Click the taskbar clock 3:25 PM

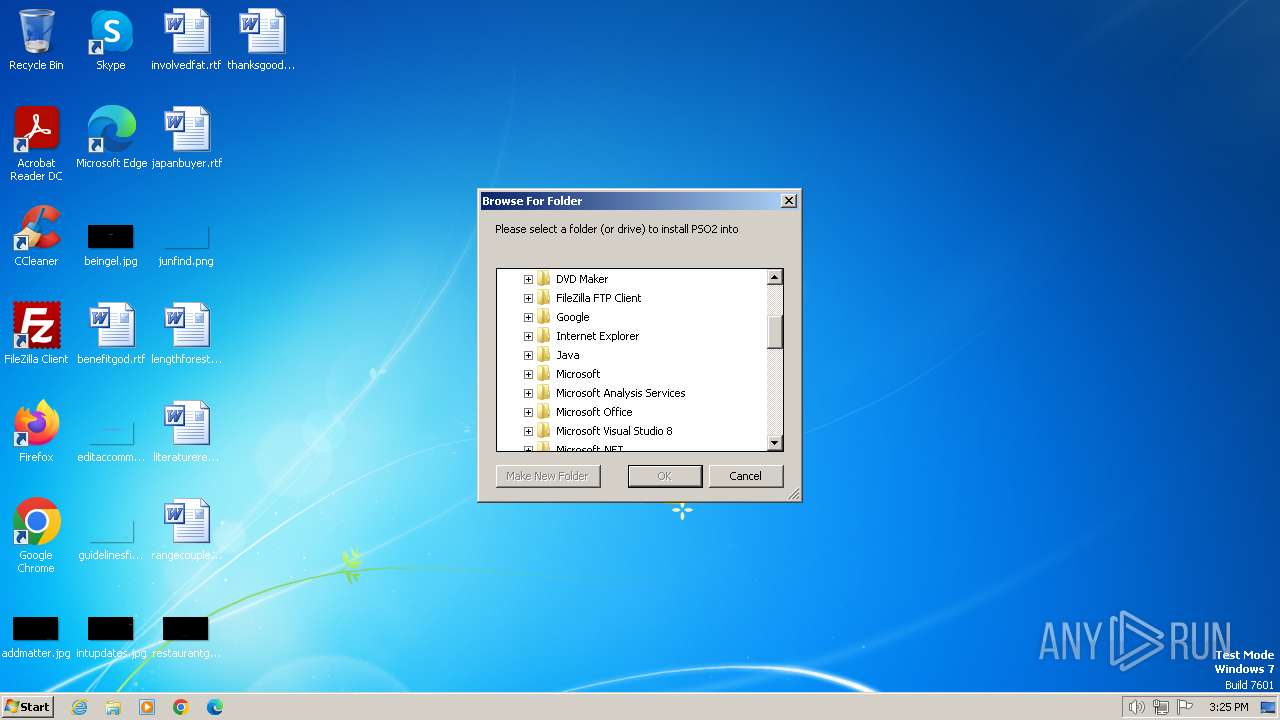pos(1228,707)
